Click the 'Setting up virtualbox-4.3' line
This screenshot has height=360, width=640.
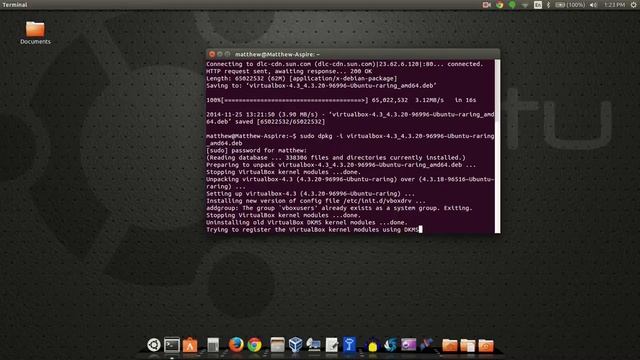(310, 194)
